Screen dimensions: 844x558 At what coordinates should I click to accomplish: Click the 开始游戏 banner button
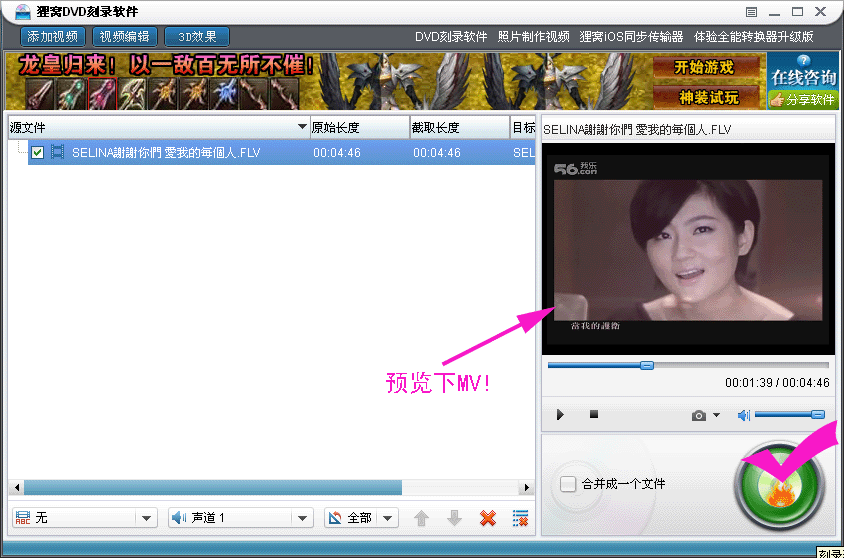[x=705, y=67]
